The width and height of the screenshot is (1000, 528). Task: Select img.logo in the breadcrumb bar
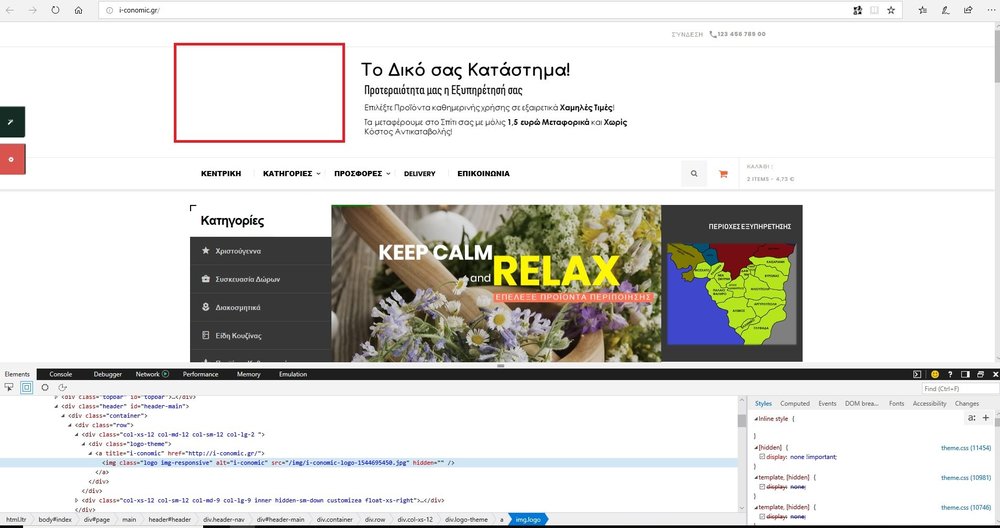point(527,520)
